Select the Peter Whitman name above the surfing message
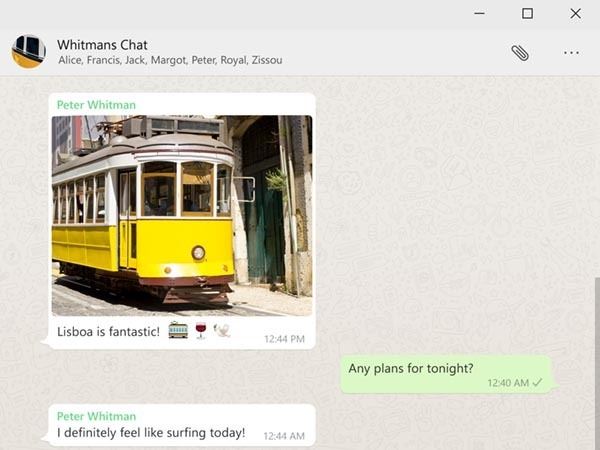This screenshot has width=600, height=450. coord(96,416)
